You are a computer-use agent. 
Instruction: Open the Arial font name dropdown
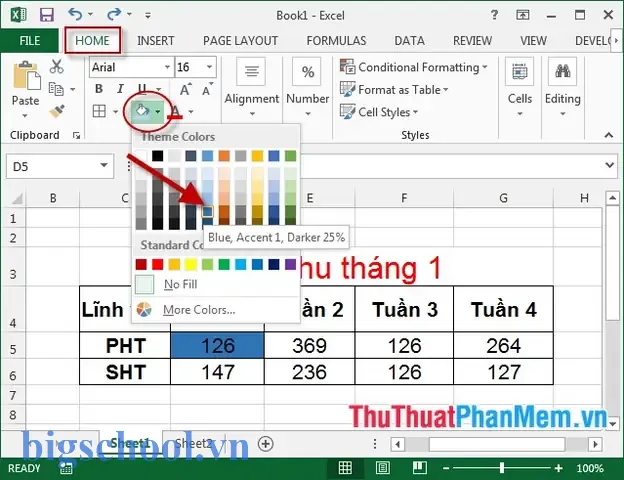(168, 67)
